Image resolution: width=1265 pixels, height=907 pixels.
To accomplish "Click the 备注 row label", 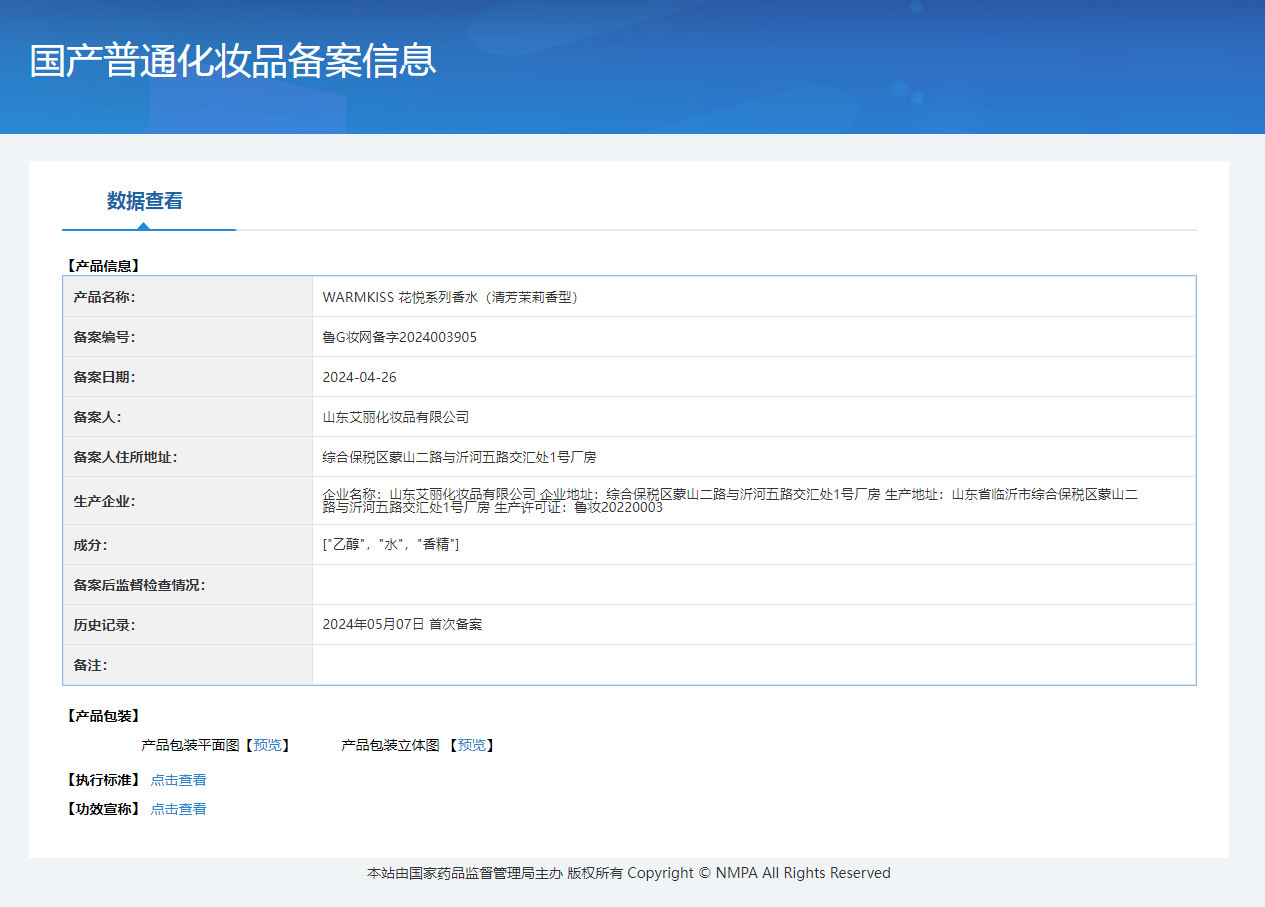I will pyautogui.click(x=90, y=665).
